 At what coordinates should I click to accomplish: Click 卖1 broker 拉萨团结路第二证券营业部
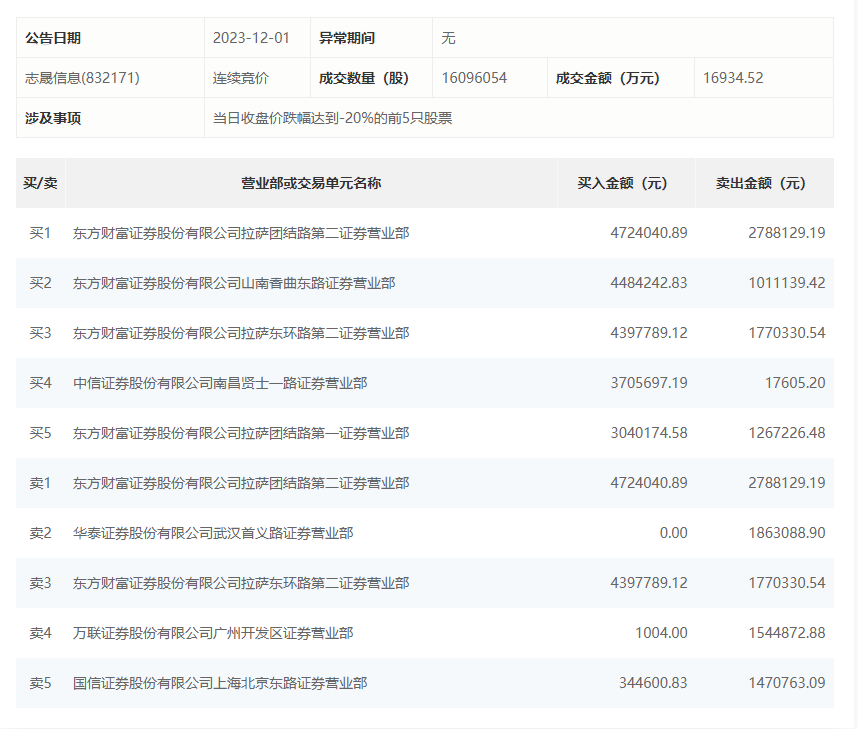[241, 483]
